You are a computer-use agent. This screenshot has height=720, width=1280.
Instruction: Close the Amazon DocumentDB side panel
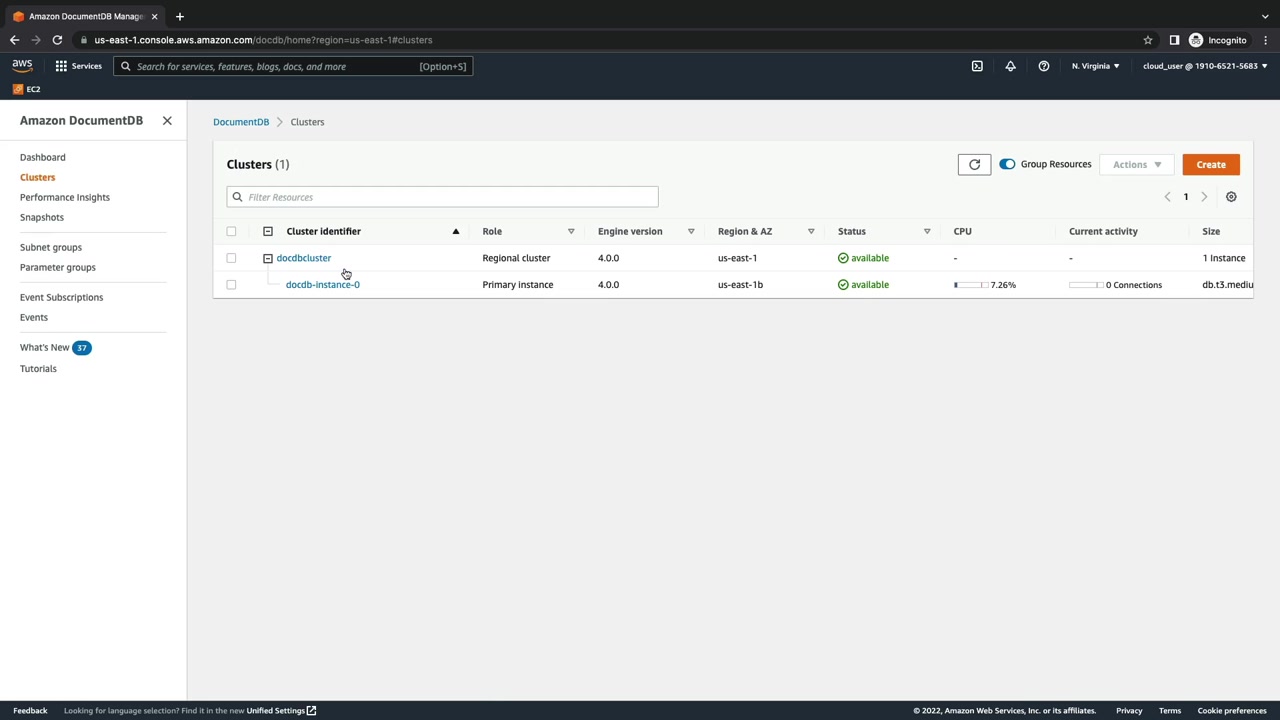(x=167, y=120)
